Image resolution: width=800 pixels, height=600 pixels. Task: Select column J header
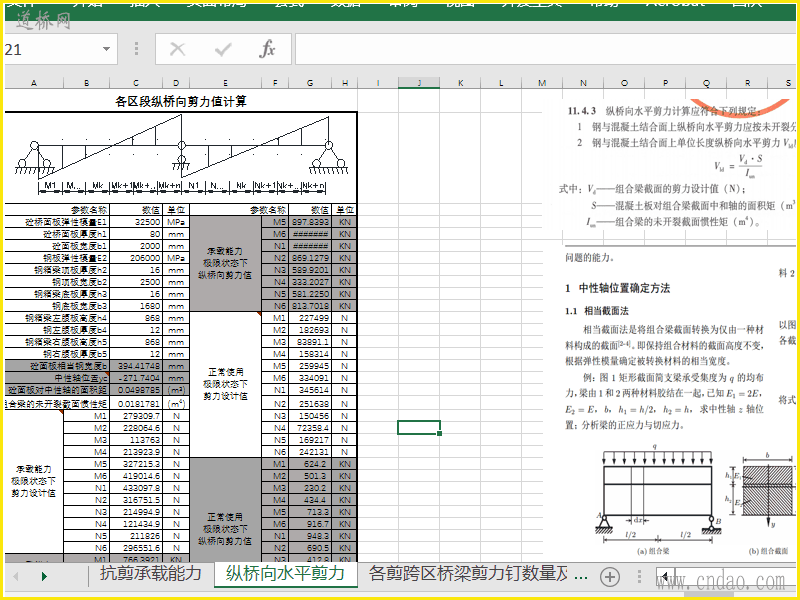(x=419, y=83)
